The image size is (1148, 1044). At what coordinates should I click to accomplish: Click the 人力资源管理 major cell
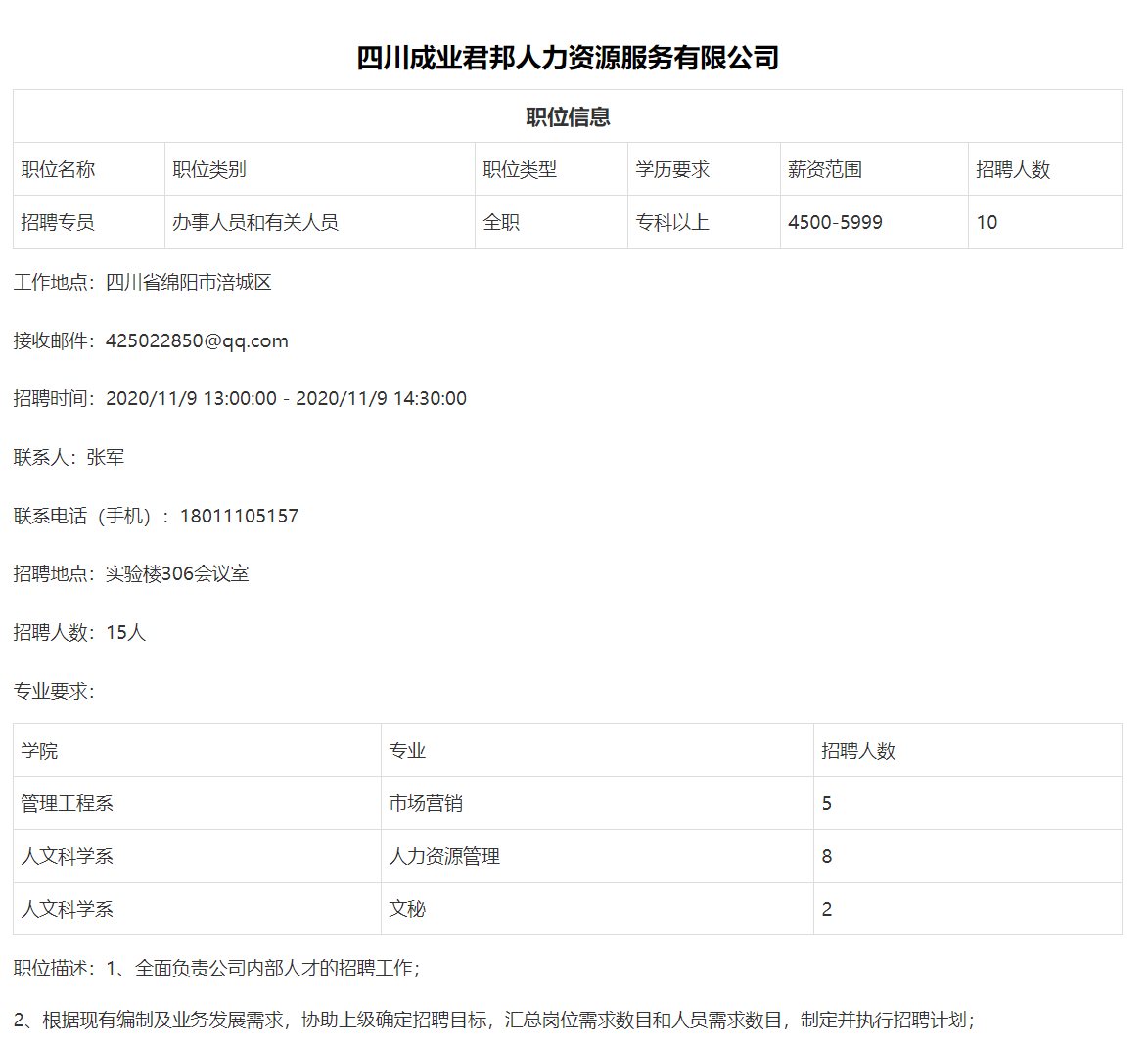tap(444, 856)
